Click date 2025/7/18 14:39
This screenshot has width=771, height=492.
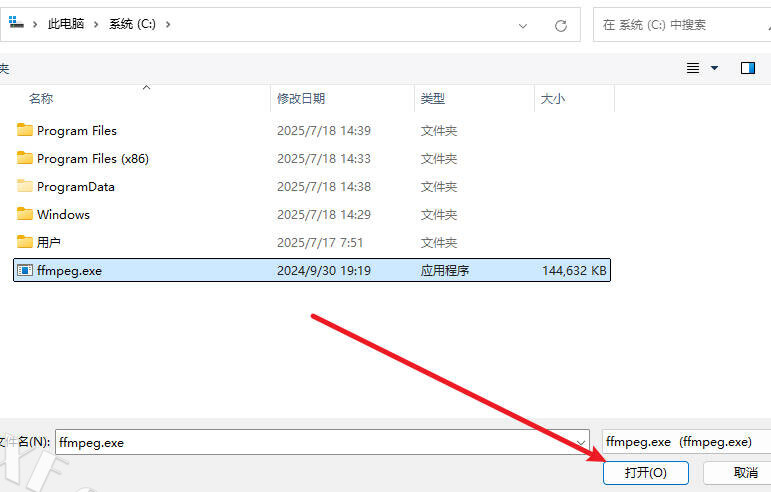click(x=324, y=130)
